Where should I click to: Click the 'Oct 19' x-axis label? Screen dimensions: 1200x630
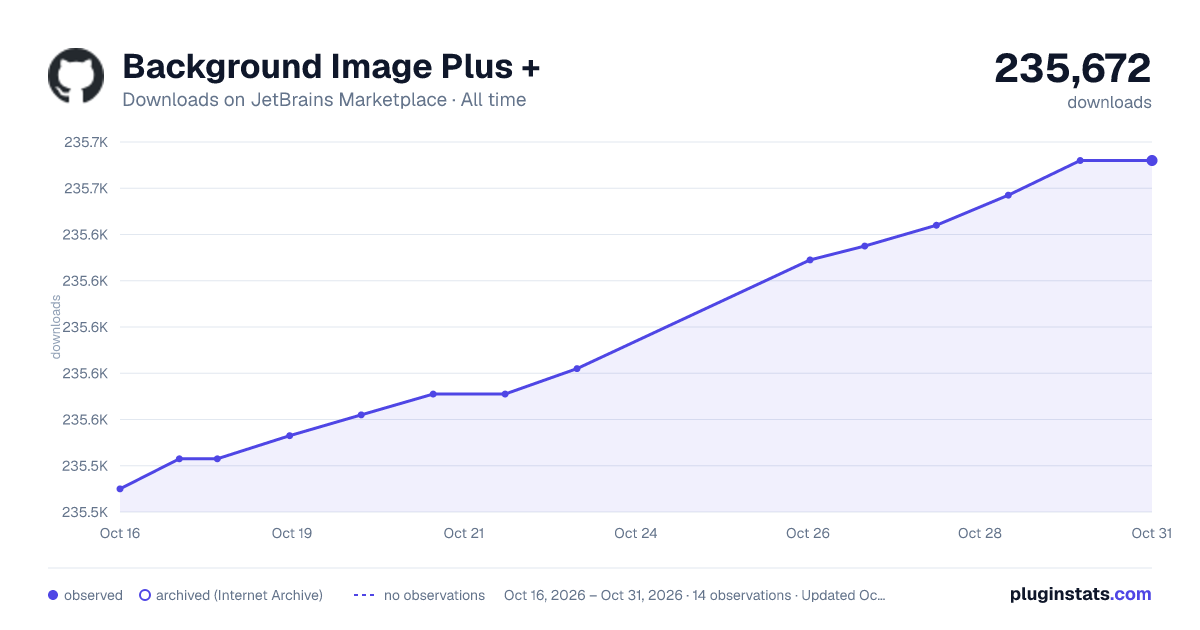pyautogui.click(x=292, y=533)
